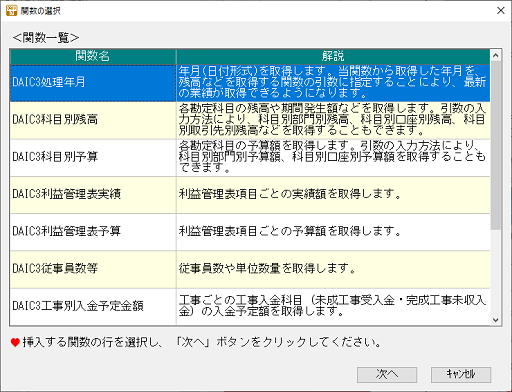Click the vertical scrollbar thumb
512x392 pixels.
pyautogui.click(x=496, y=145)
